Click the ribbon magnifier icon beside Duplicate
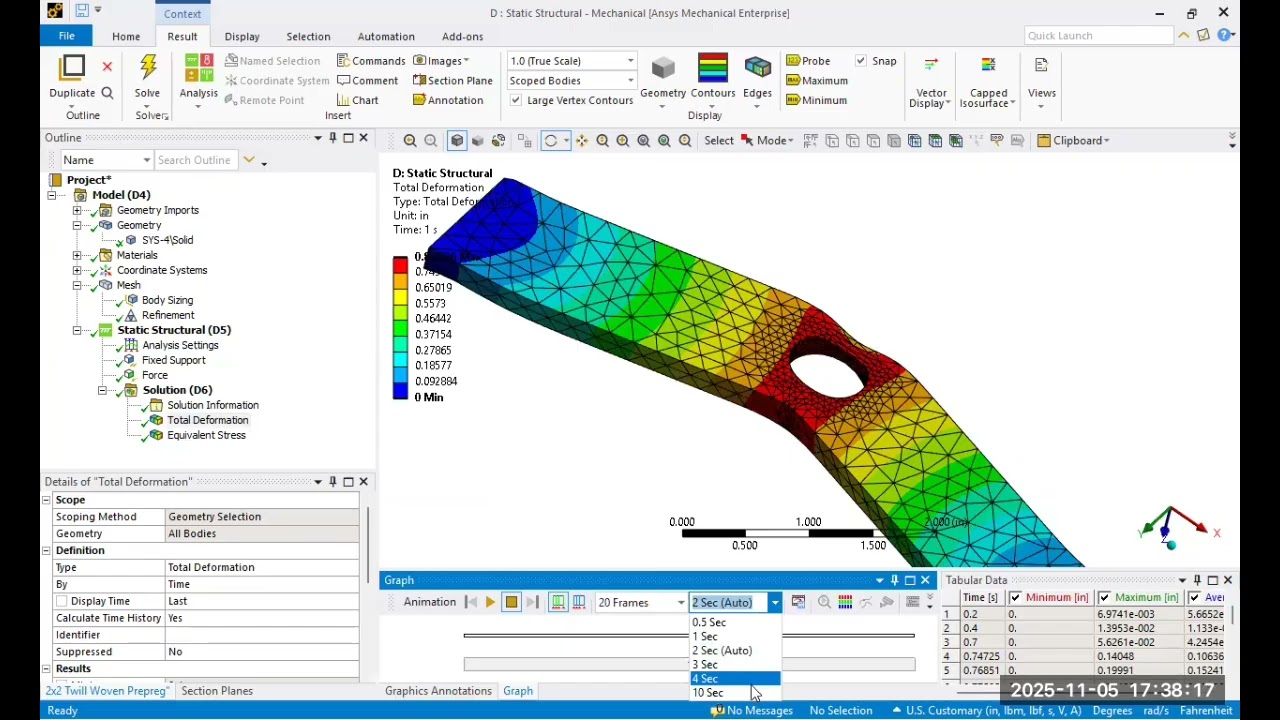1280x720 pixels. (x=107, y=93)
